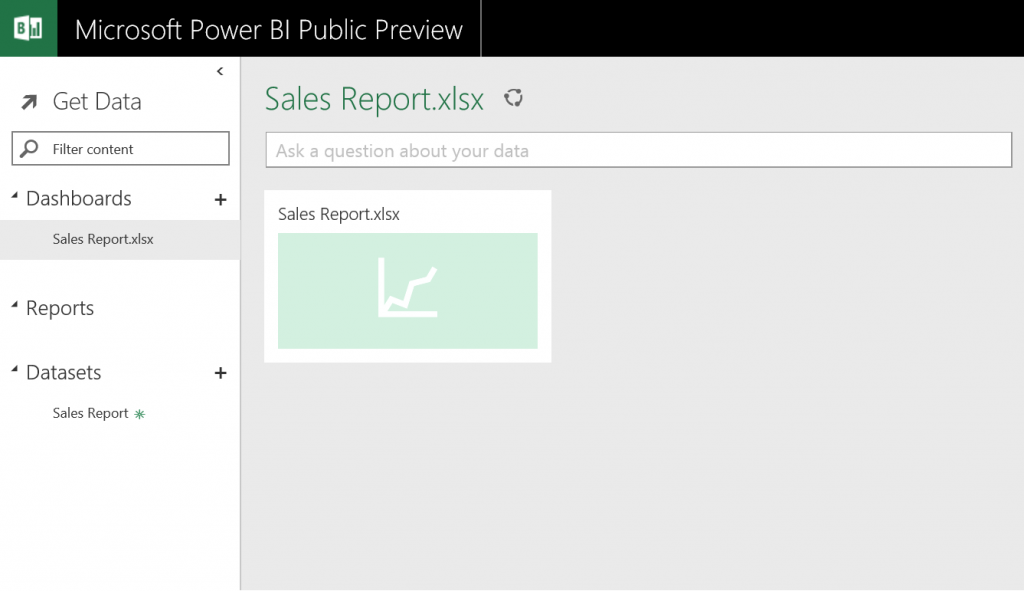
Task: Click the magnifier icon in Filter content
Action: point(31,149)
